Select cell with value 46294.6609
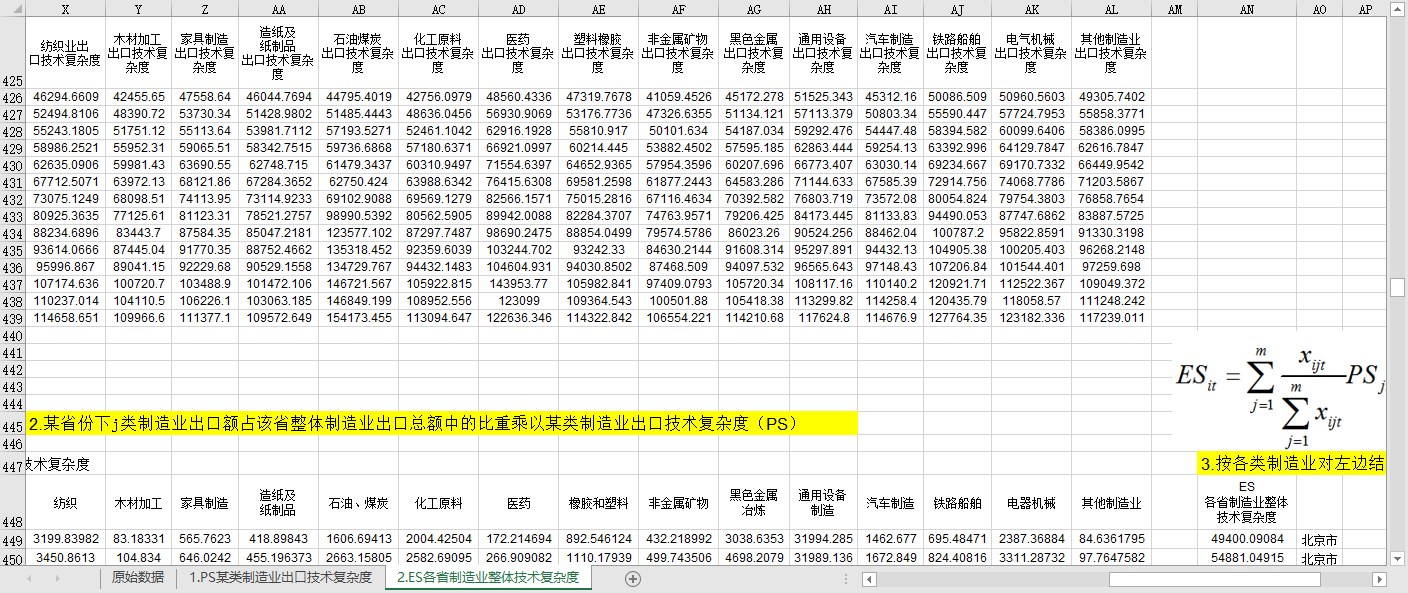The image size is (1408, 593). pos(65,97)
